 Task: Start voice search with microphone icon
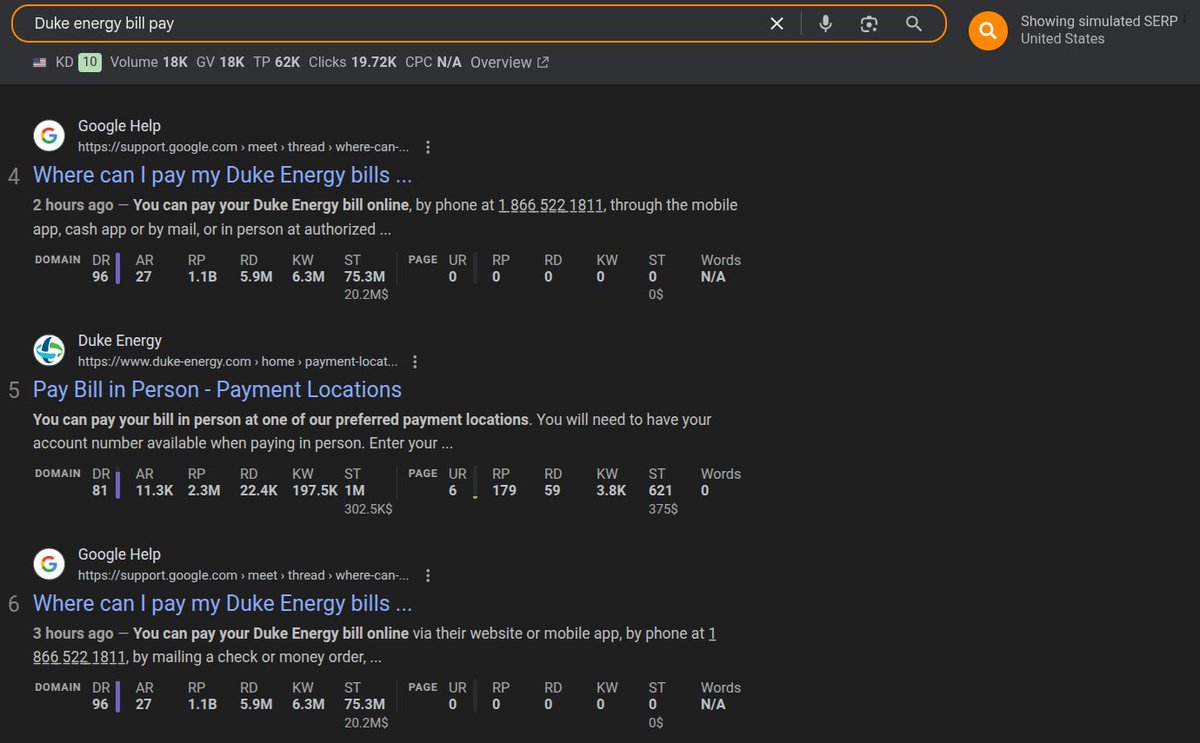[825, 24]
